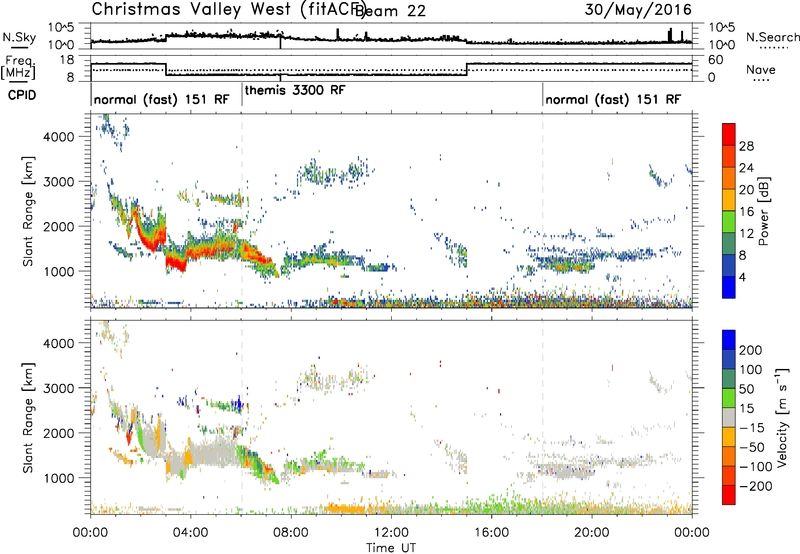The width and height of the screenshot is (800, 554).
Task: Click the '20:00' time tick label
Action: coord(592,533)
